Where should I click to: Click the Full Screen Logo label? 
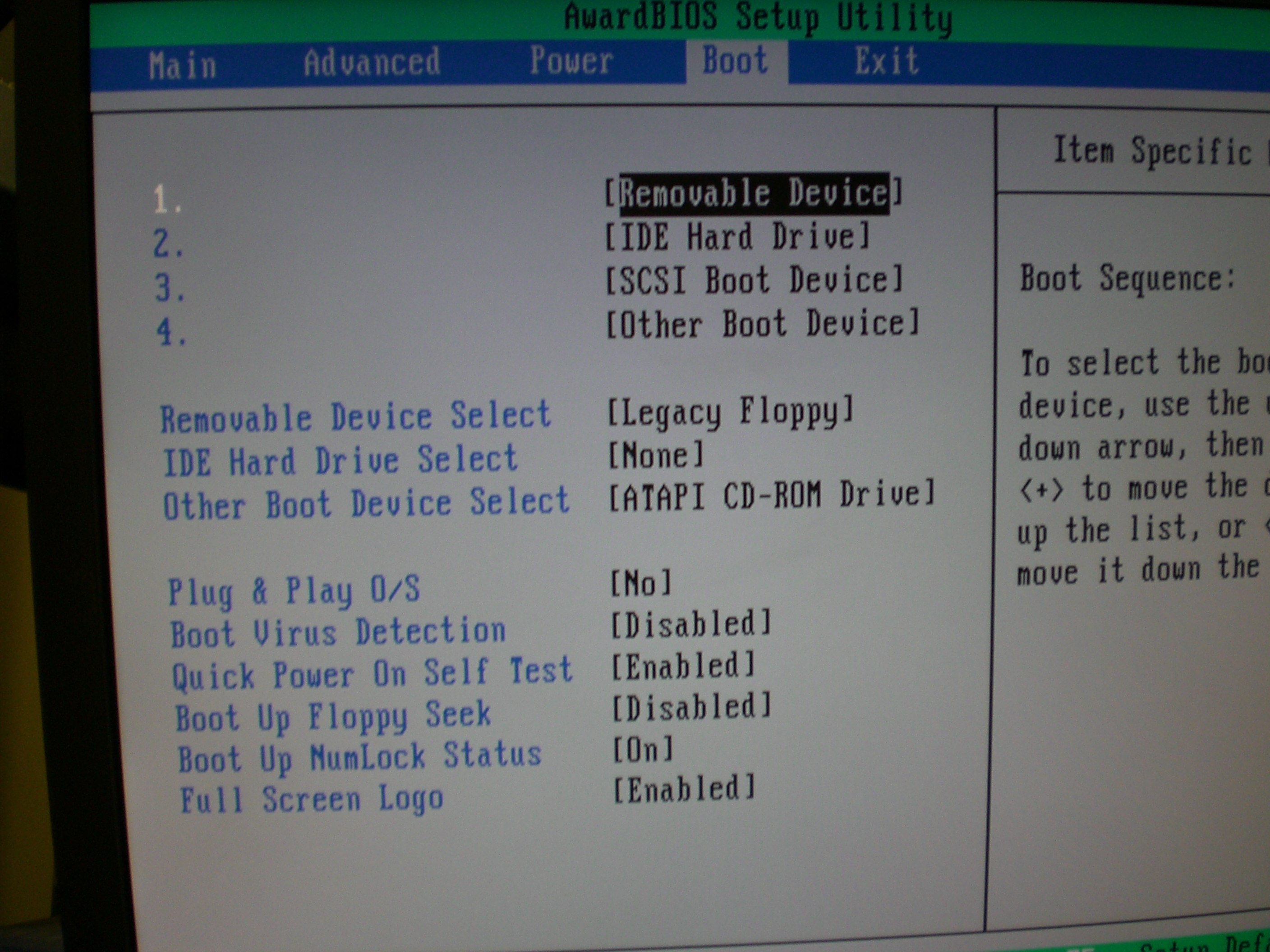point(312,799)
